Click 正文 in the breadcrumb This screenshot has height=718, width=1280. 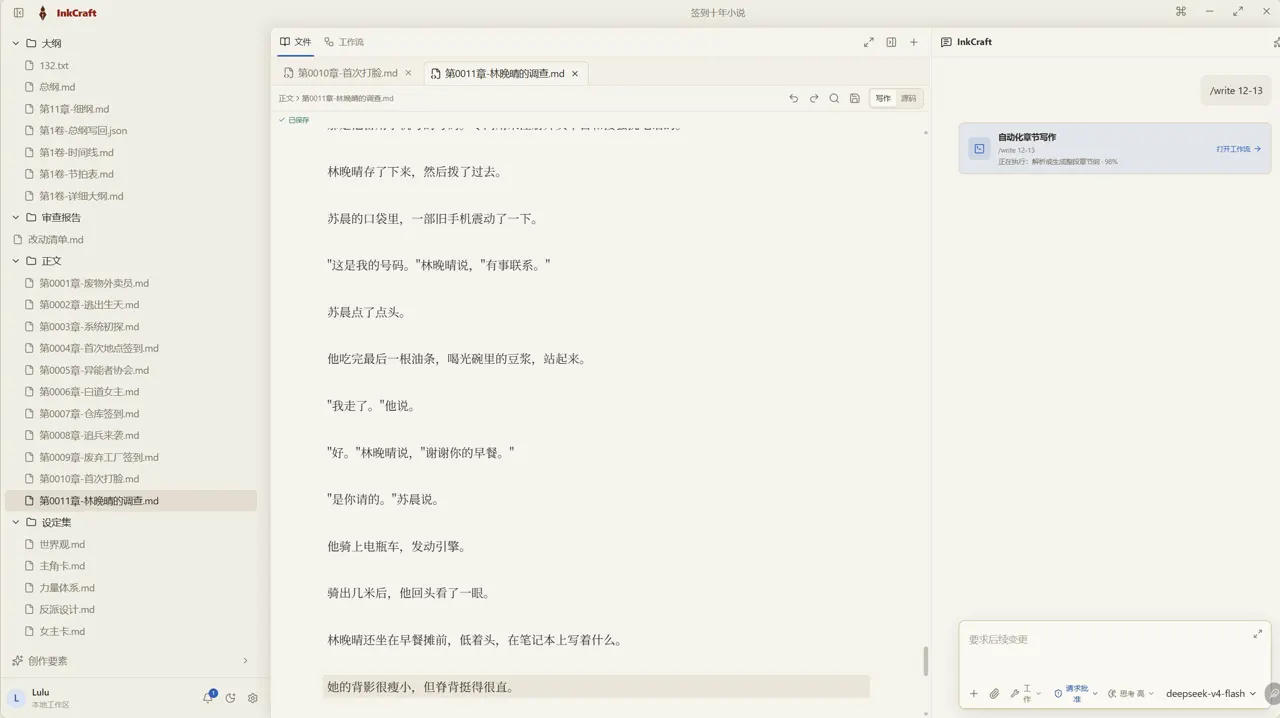point(286,98)
